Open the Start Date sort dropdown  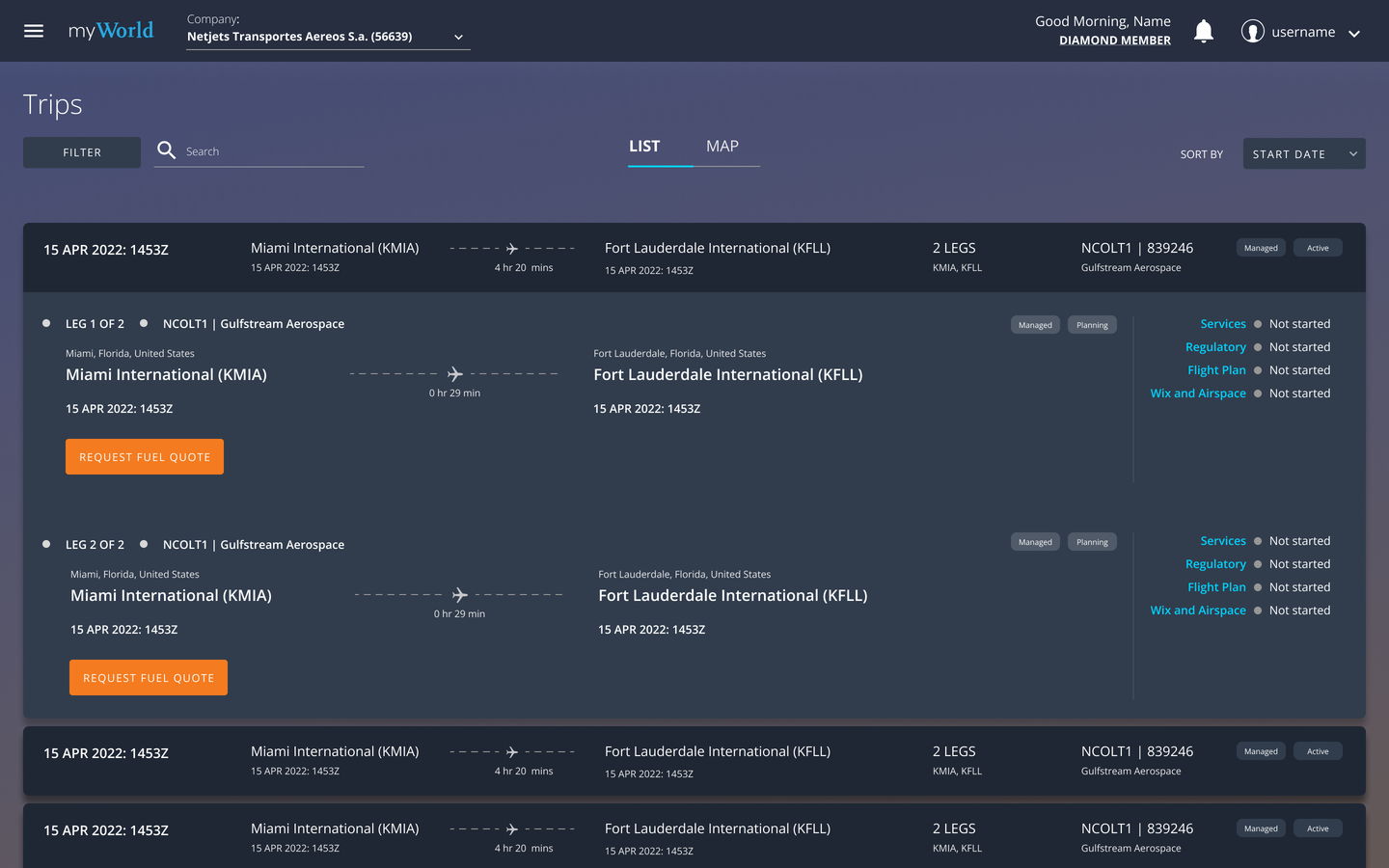pos(1304,153)
